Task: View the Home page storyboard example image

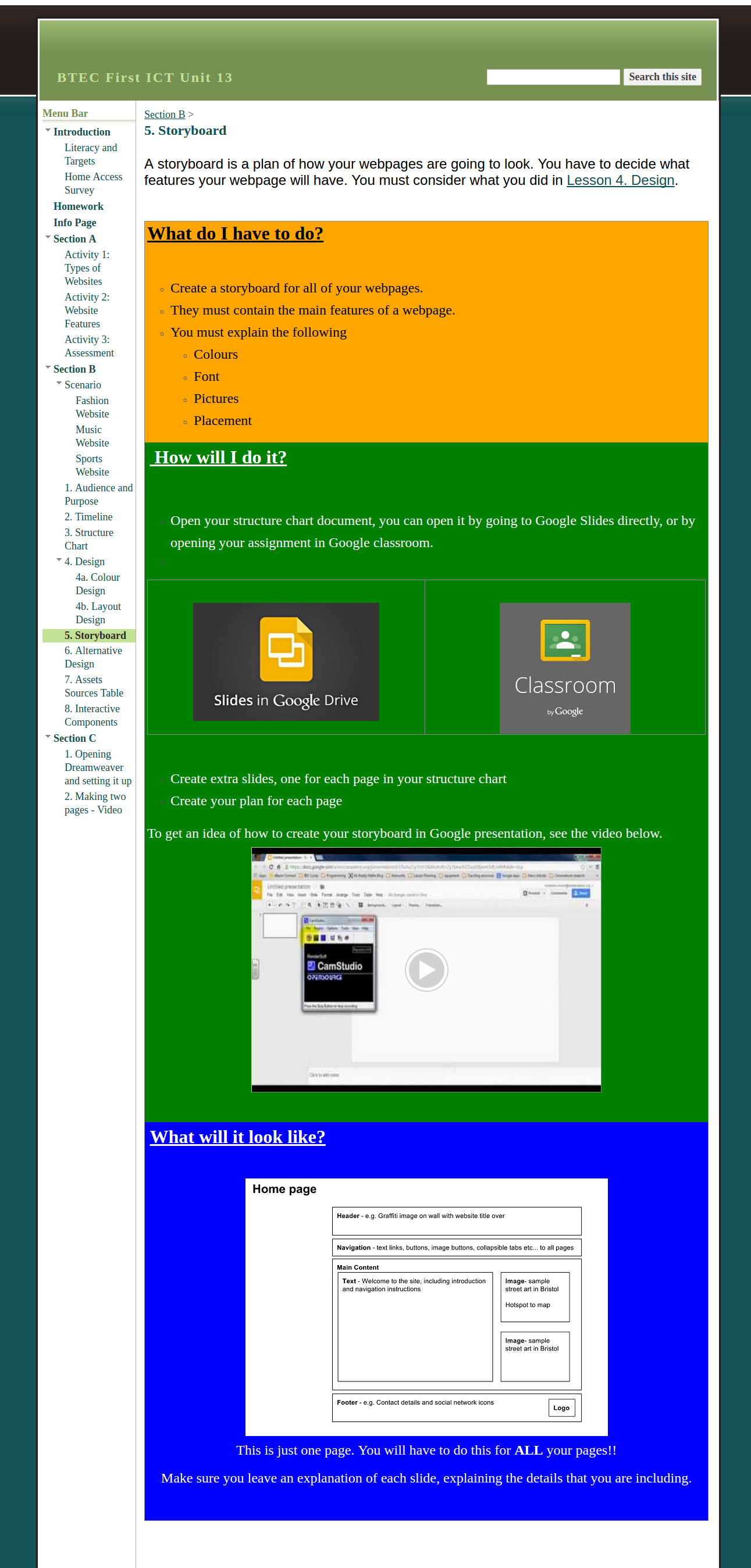Action: tap(426, 1307)
